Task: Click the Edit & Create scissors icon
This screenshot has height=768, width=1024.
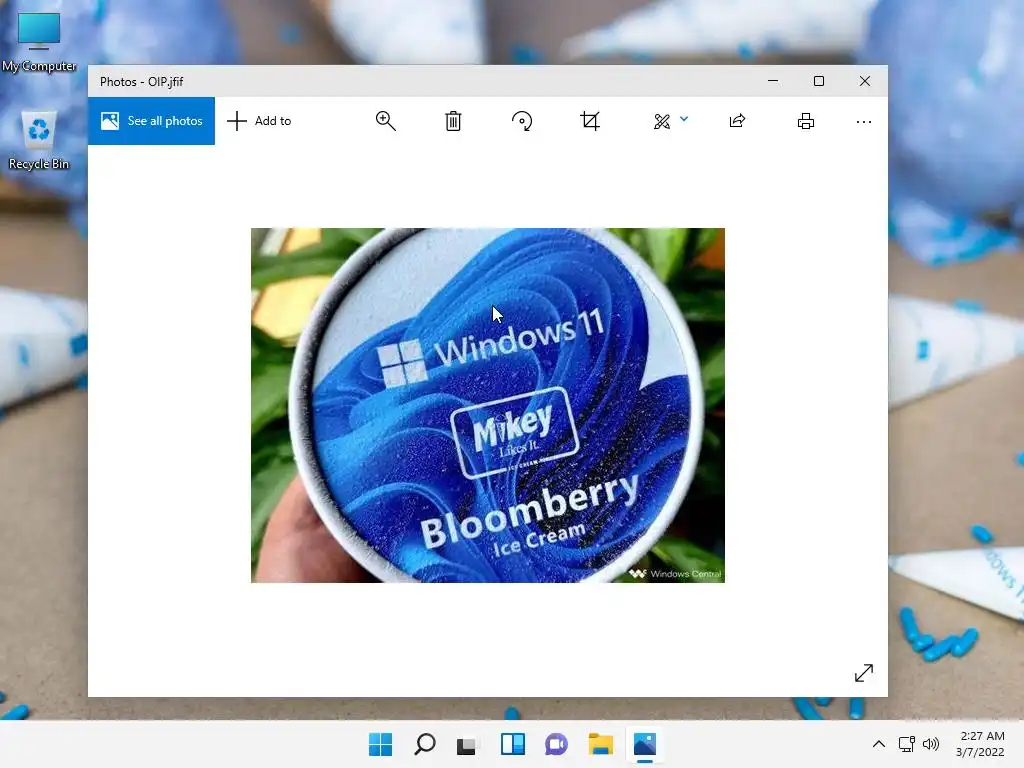Action: (662, 121)
